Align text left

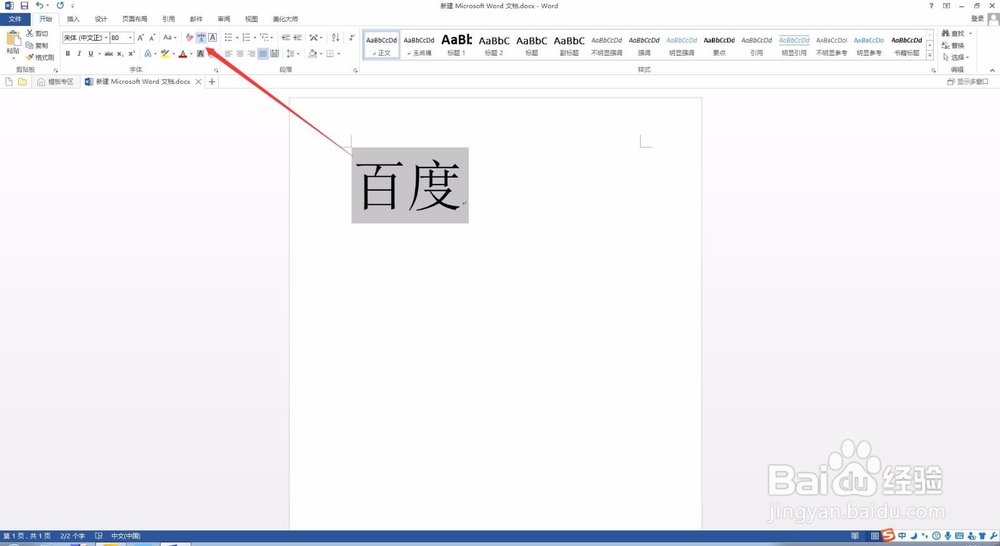pyautogui.click(x=228, y=54)
